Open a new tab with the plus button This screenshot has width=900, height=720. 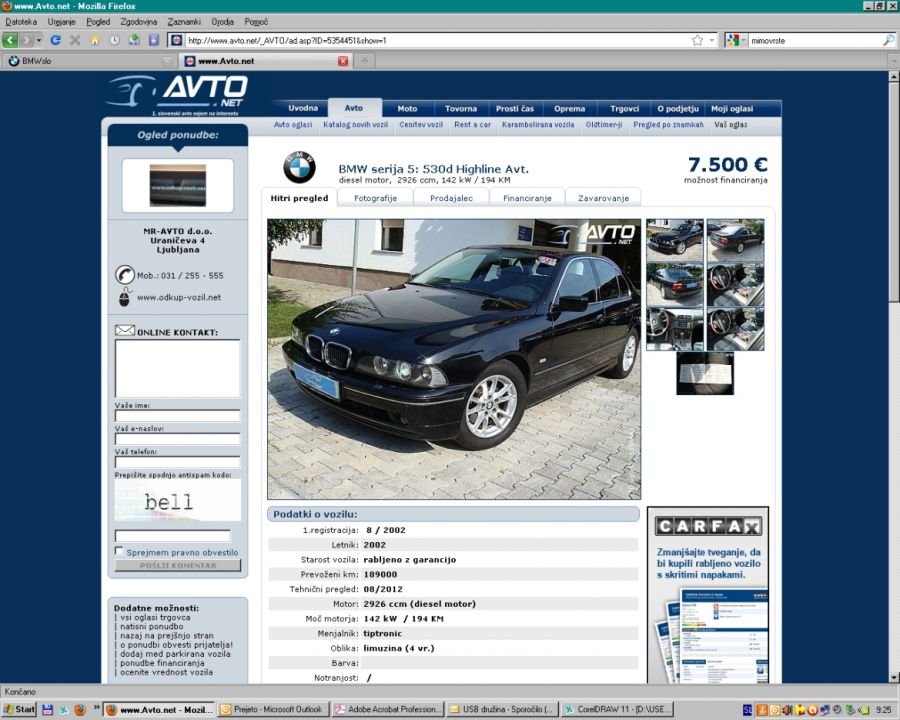(364, 61)
